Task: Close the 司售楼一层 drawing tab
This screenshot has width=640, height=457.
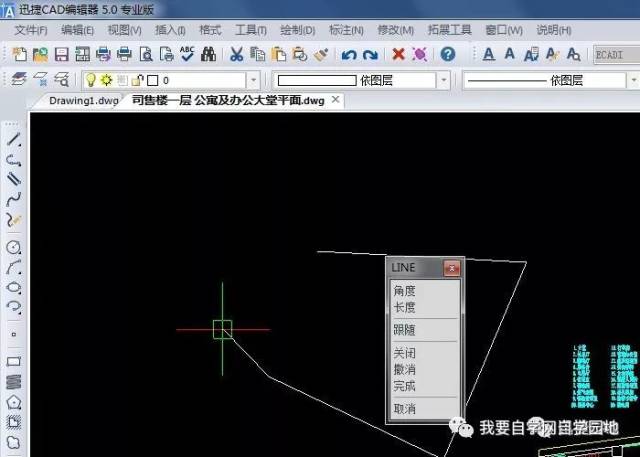Action: [x=336, y=100]
